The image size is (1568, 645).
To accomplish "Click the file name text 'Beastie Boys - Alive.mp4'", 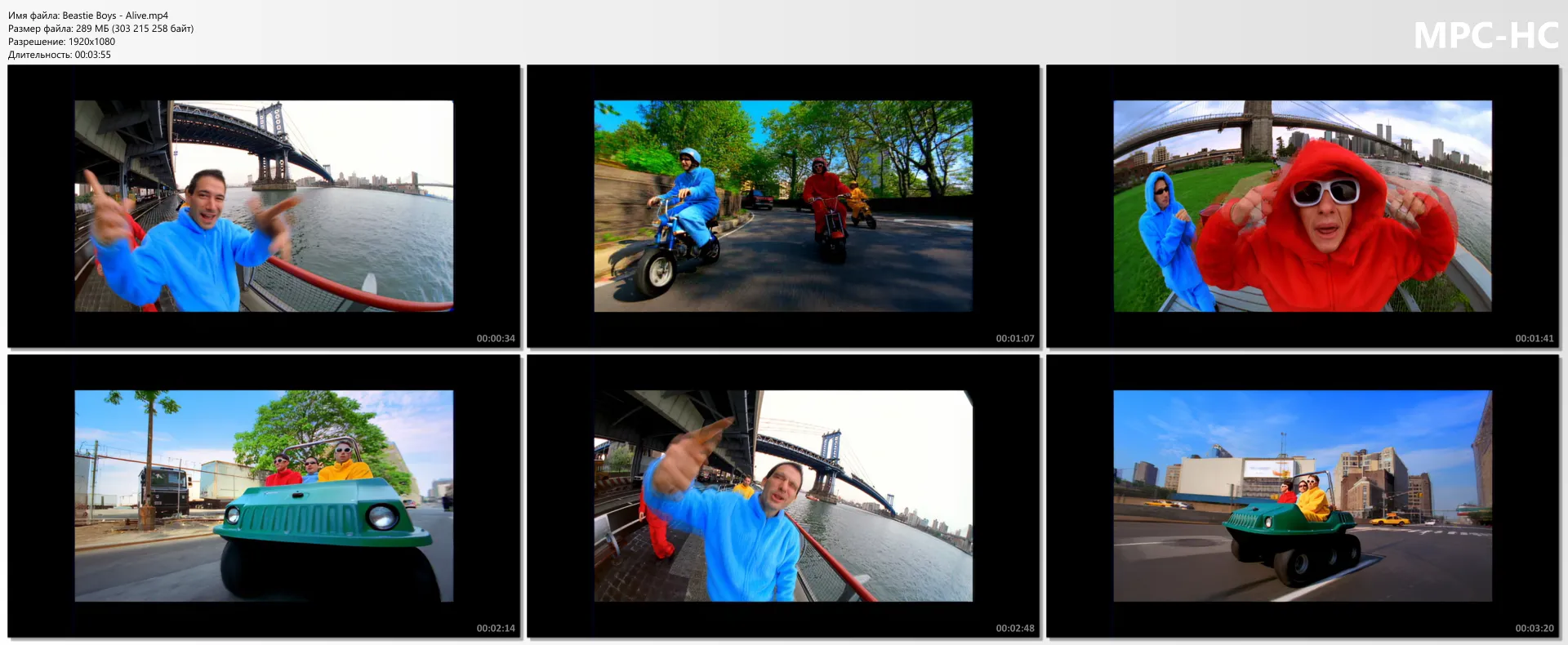I will (x=115, y=16).
